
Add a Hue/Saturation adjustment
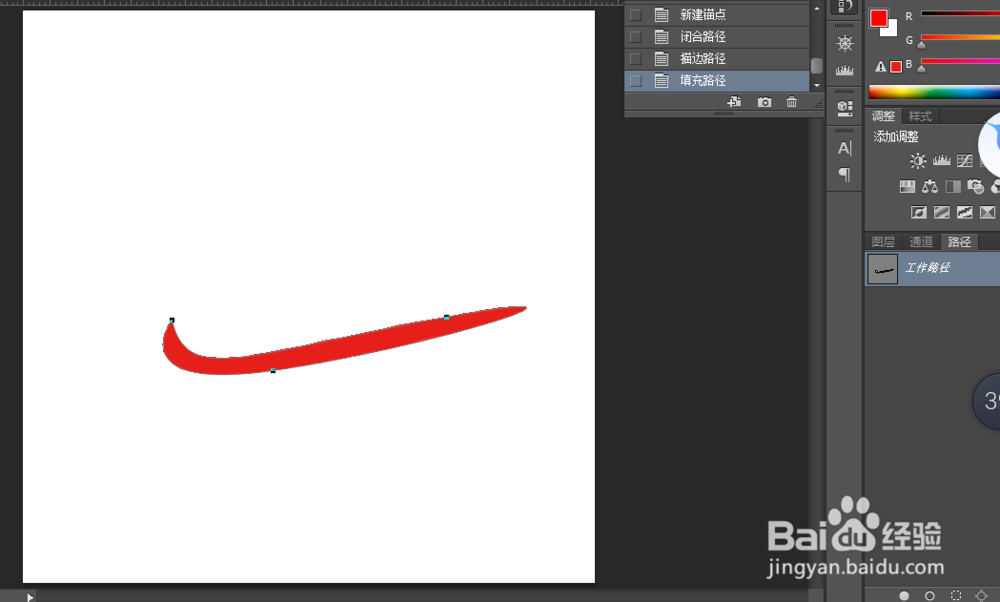pos(907,186)
